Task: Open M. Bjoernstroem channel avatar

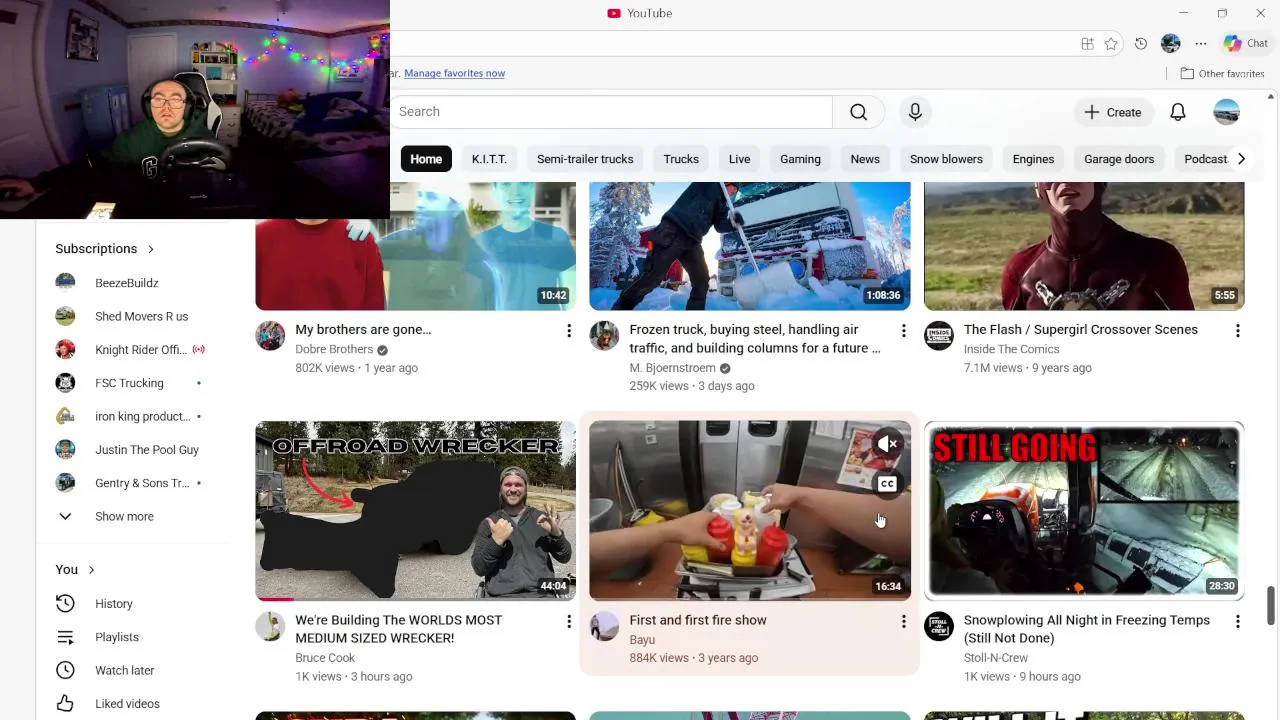Action: pyautogui.click(x=604, y=336)
